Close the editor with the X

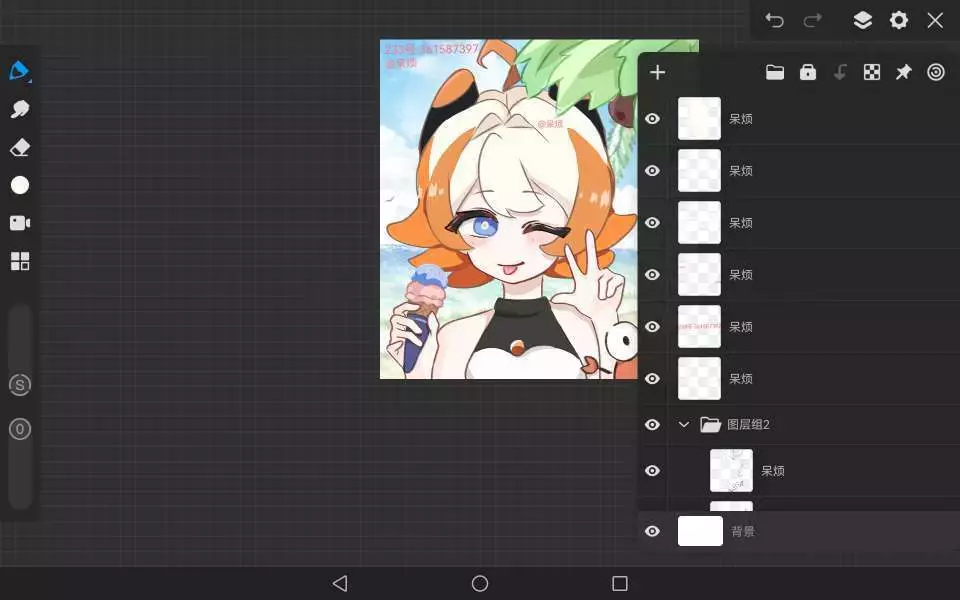click(x=935, y=20)
